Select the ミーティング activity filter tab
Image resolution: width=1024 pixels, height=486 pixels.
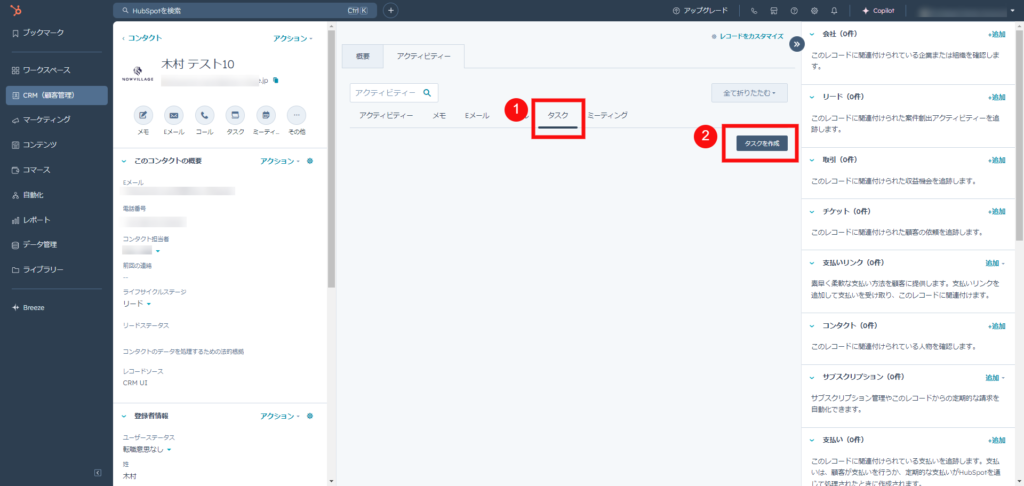point(607,116)
